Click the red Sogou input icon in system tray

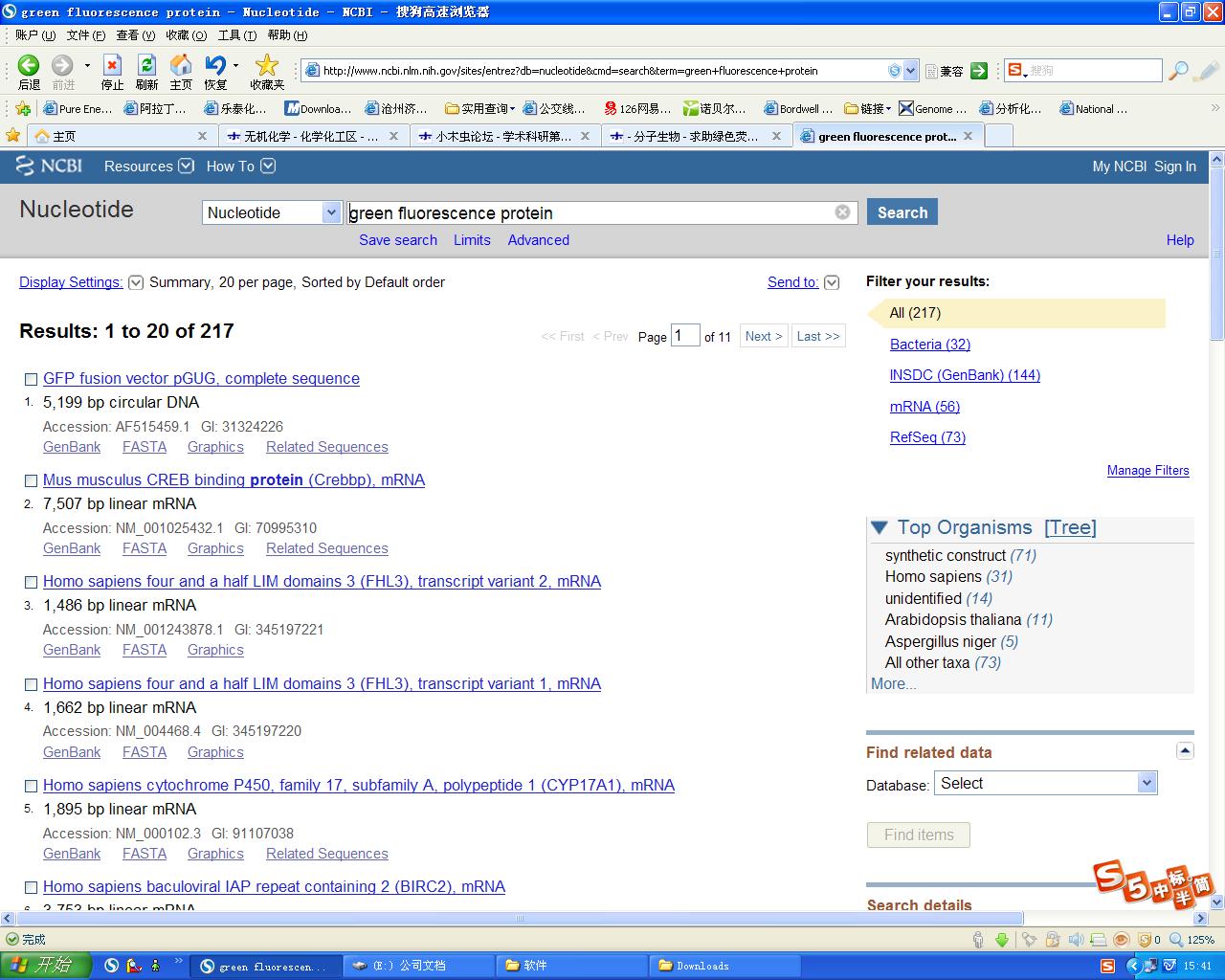pos(1108,966)
